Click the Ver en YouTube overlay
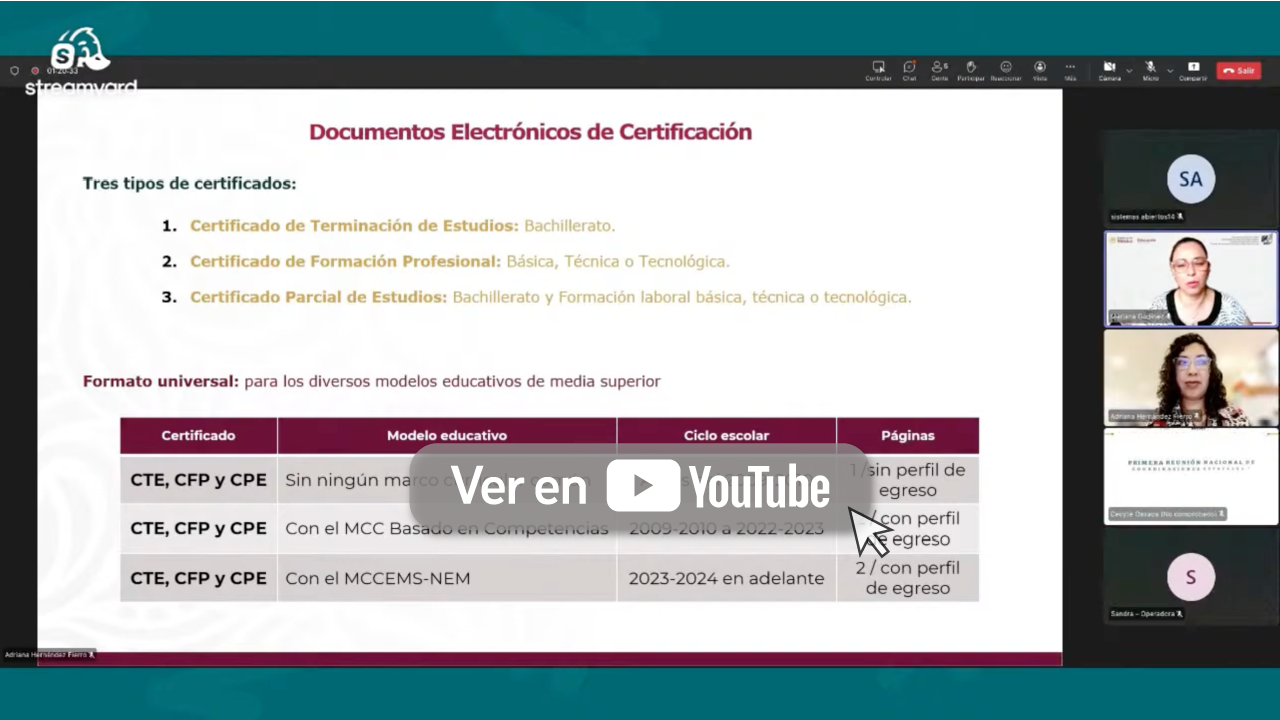This screenshot has width=1280, height=720. click(x=641, y=486)
